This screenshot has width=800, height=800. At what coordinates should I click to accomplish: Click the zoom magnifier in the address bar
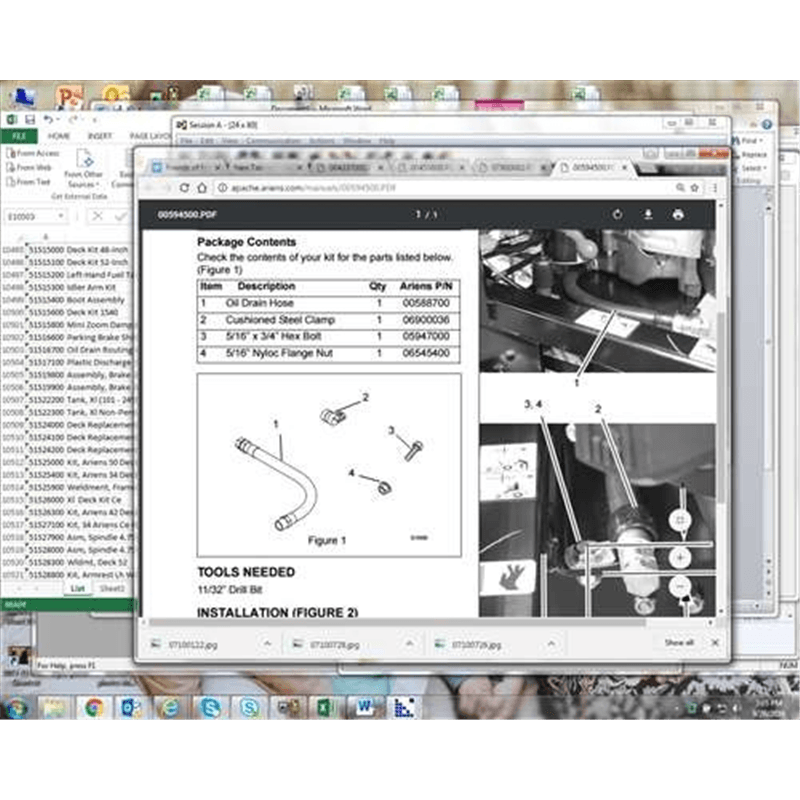[680, 188]
